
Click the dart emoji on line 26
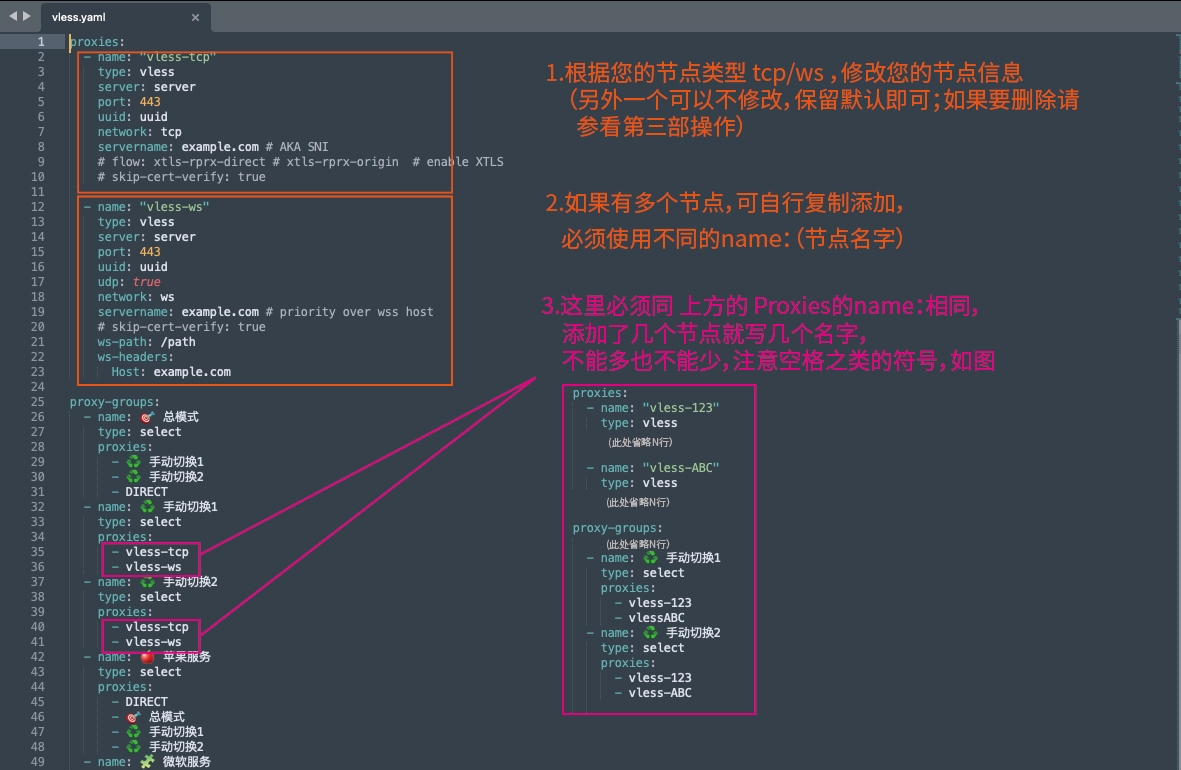(148, 417)
